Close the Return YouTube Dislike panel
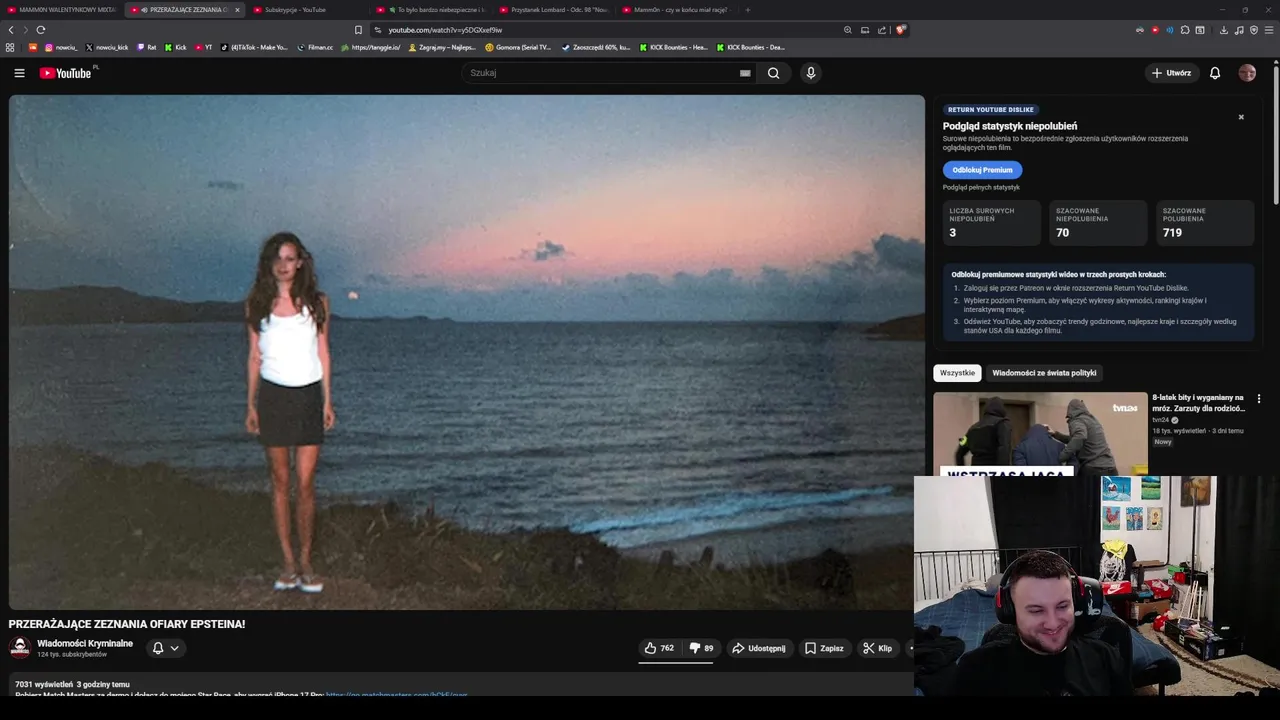 pos(1241,117)
